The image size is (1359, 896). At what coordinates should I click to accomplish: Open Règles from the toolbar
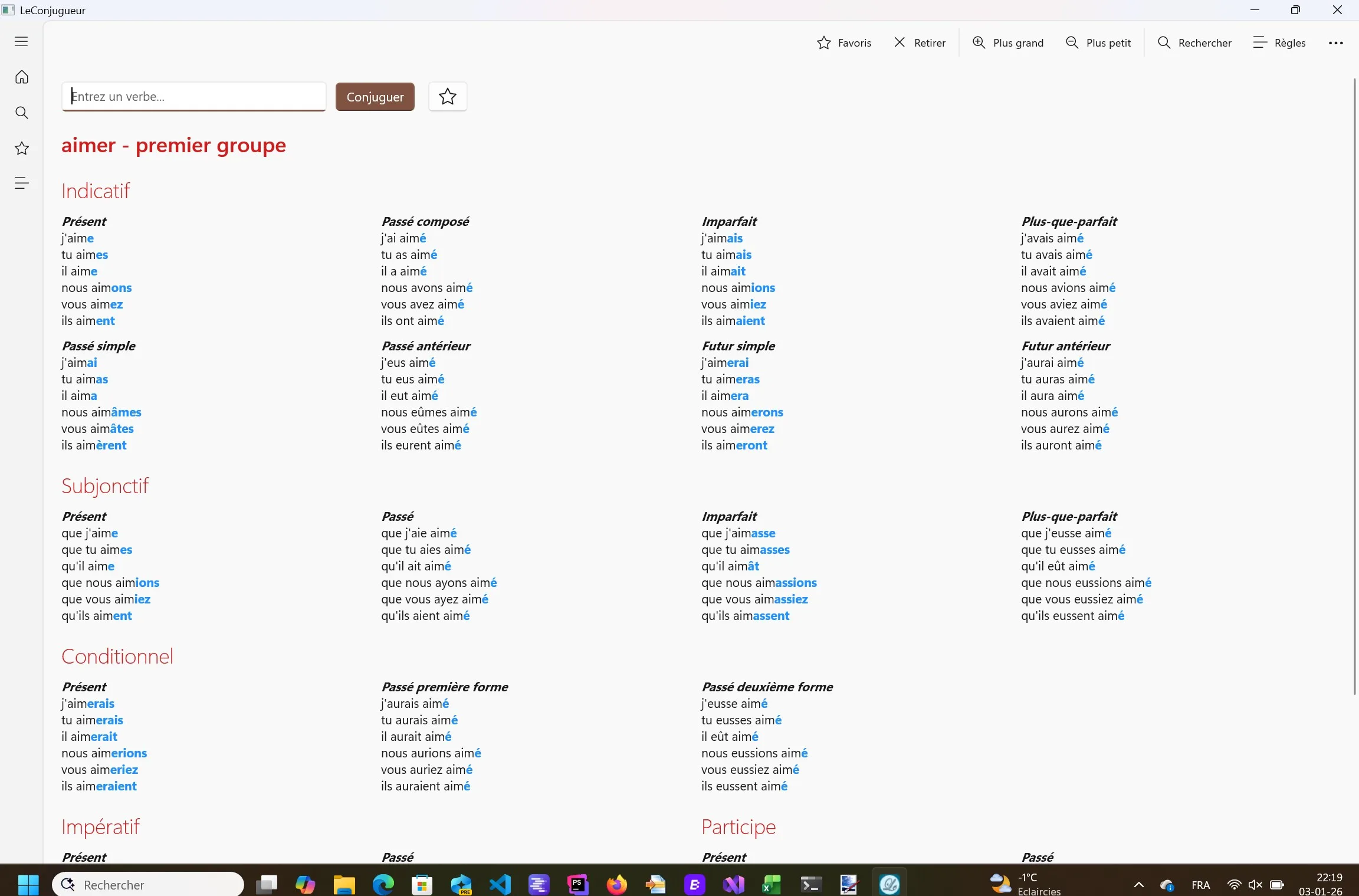coord(1279,42)
